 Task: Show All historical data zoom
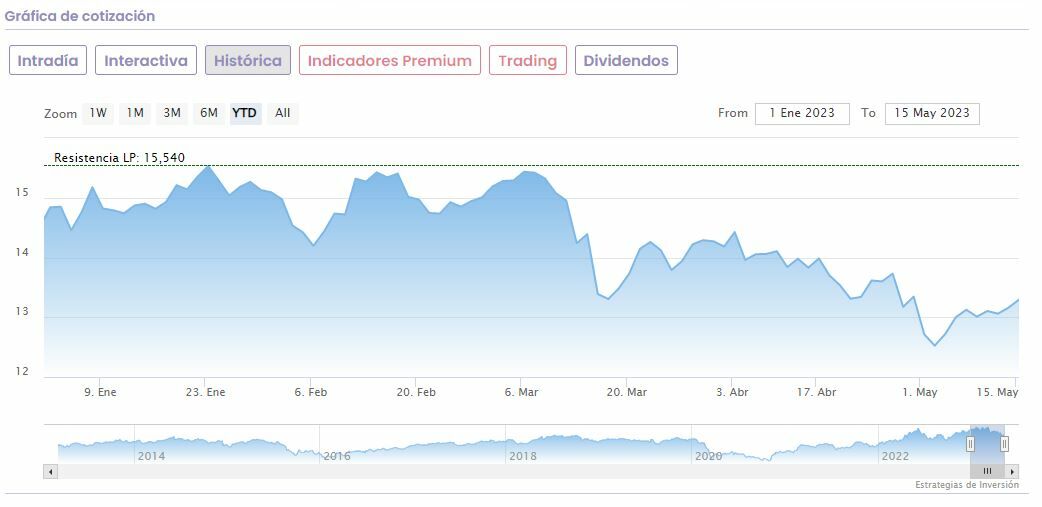283,113
